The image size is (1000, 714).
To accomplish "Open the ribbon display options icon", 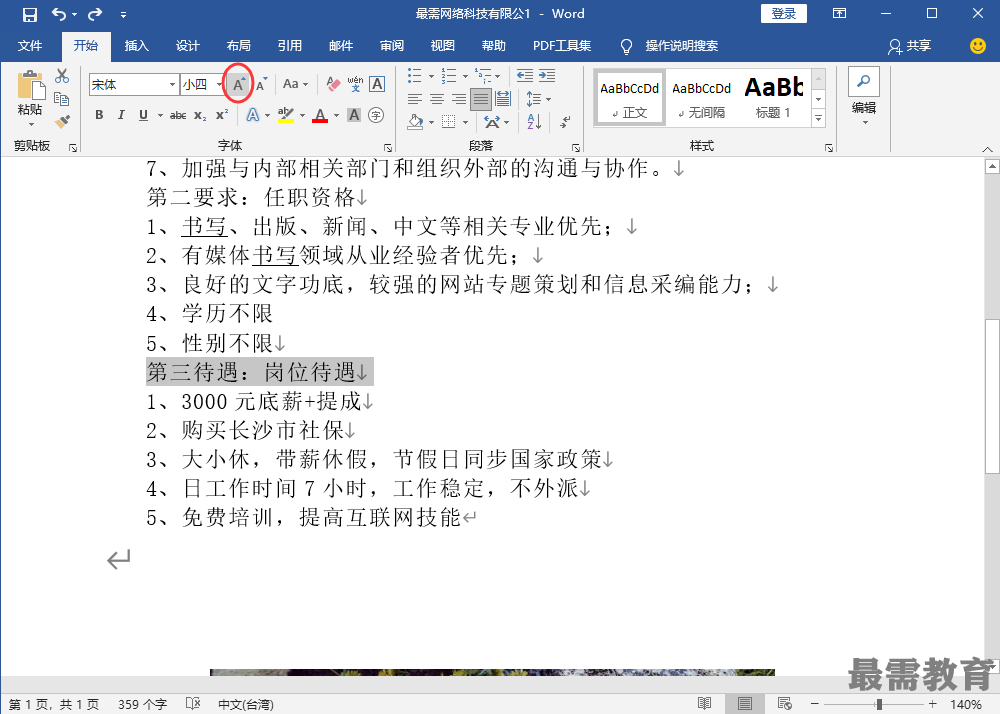I will (840, 13).
